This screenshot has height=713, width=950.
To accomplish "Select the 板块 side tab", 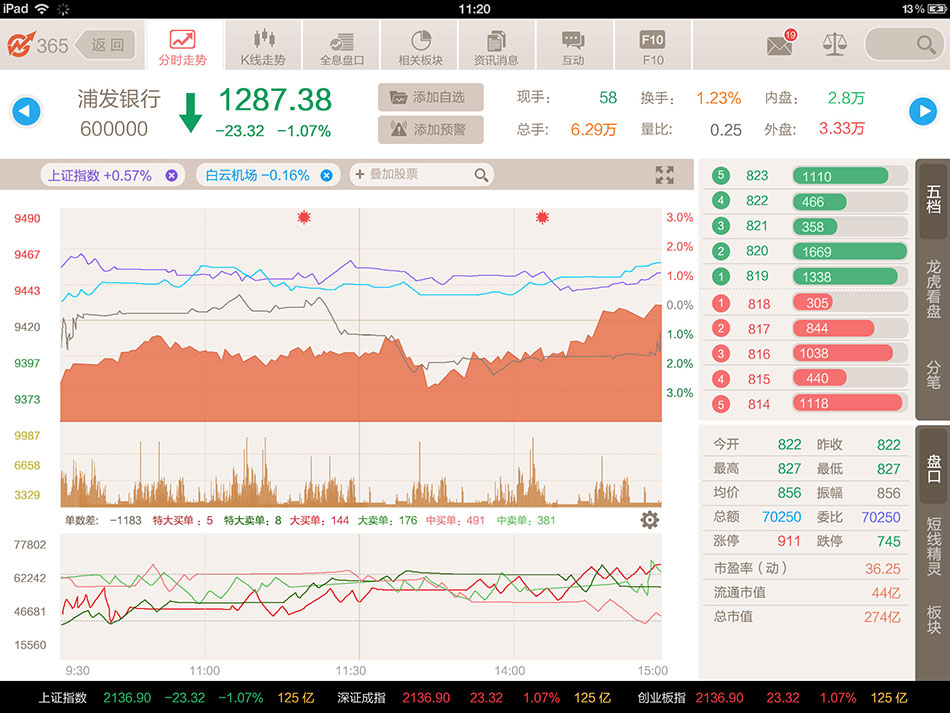I will (x=933, y=619).
